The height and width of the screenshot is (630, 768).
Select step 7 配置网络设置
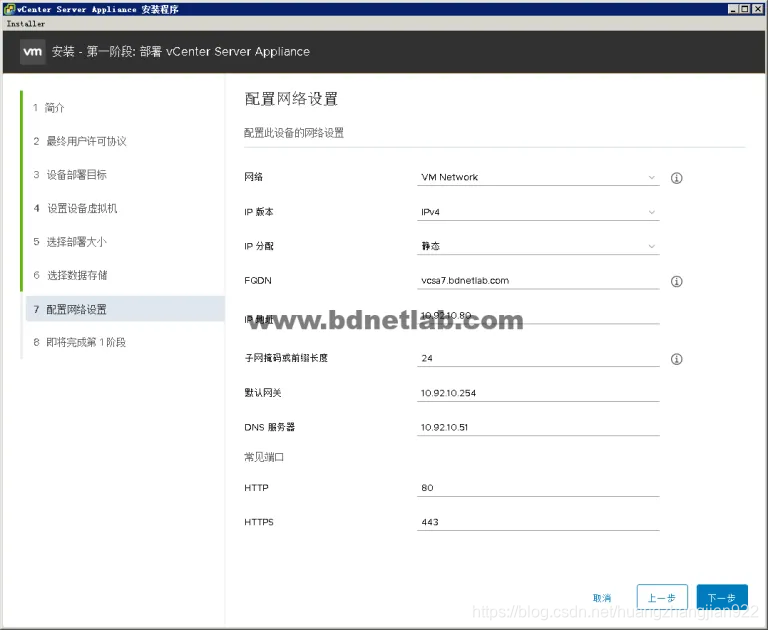tap(125, 309)
